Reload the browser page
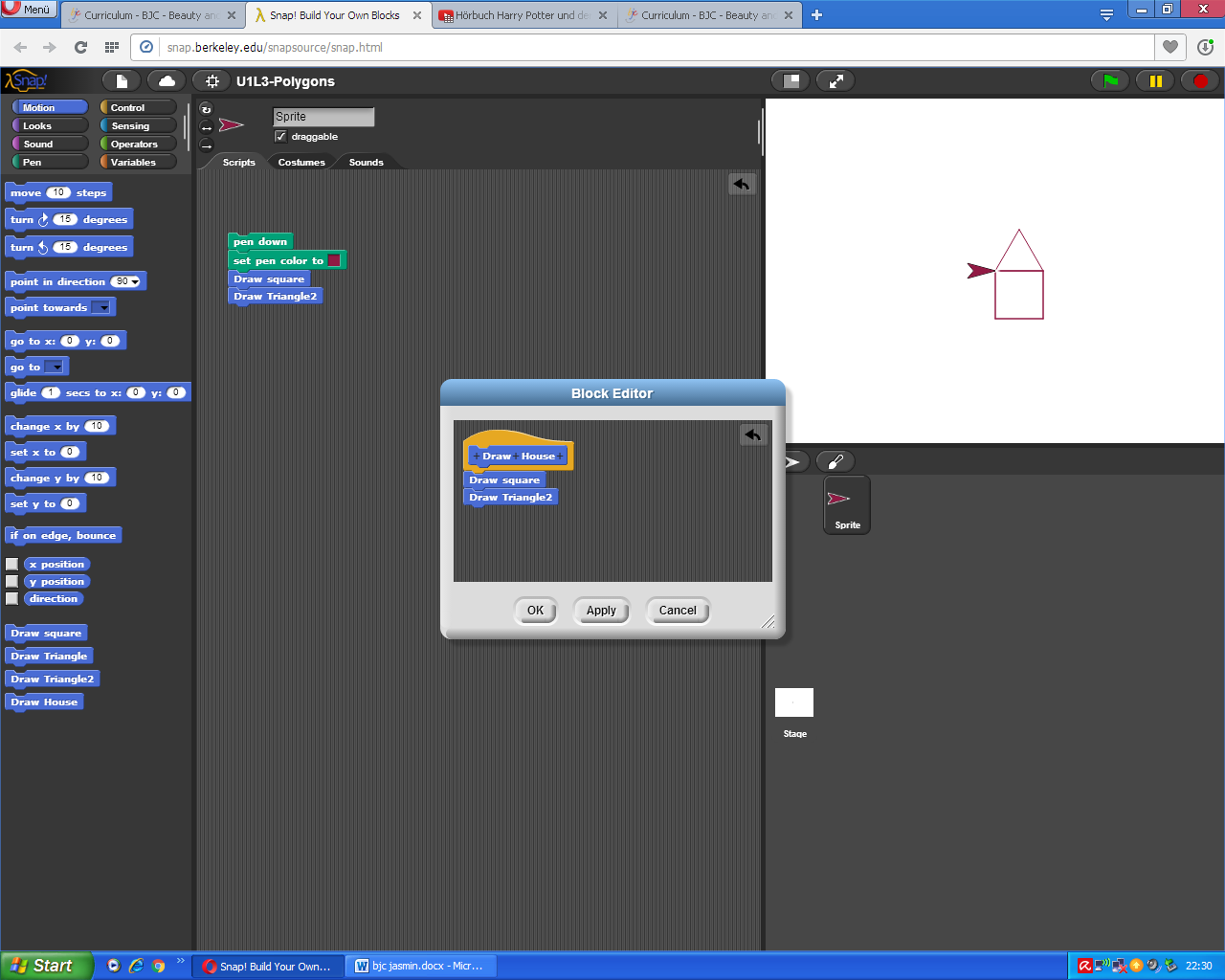 point(80,47)
